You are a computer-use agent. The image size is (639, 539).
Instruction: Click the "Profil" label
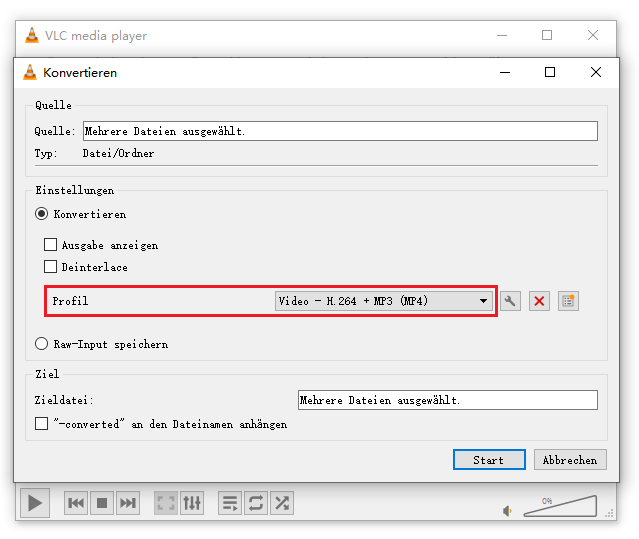(x=70, y=301)
